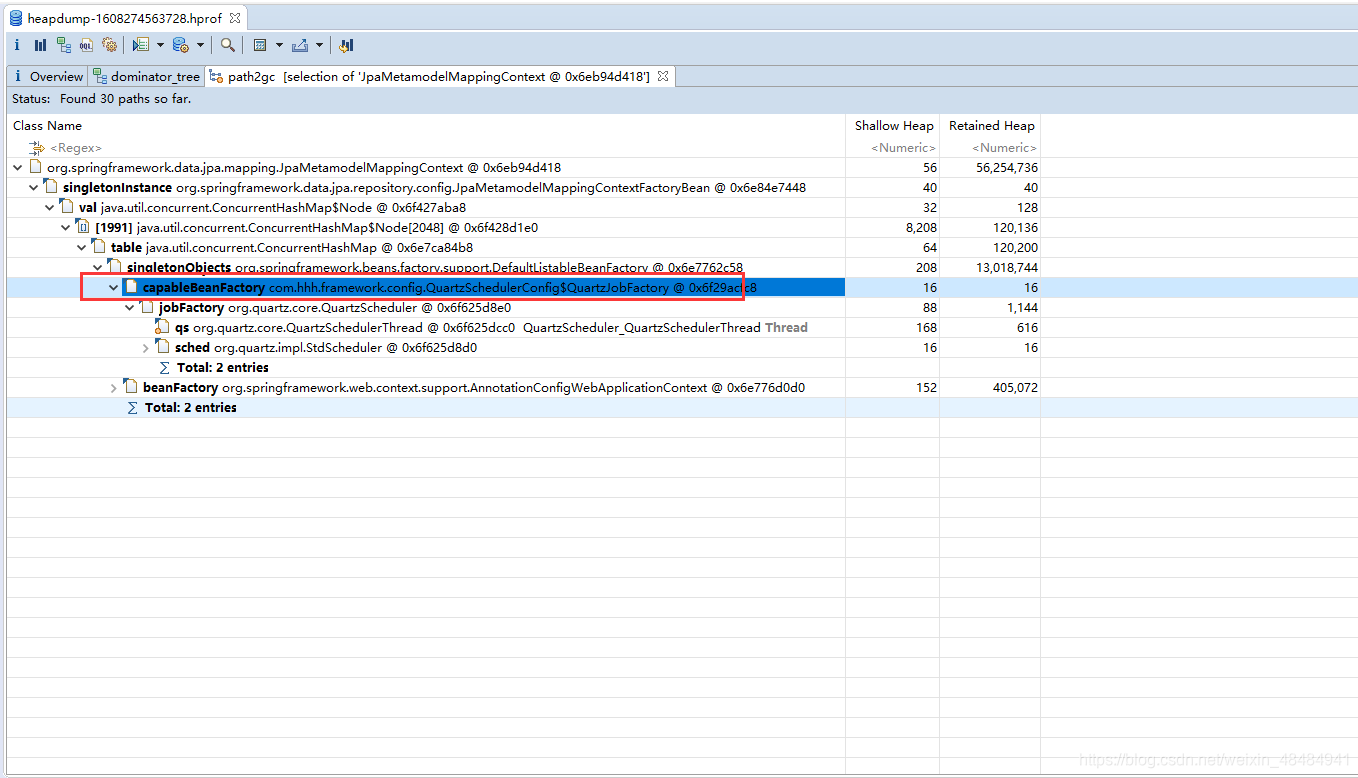
Task: Click the Class Name <Regex> filter field
Action: (x=426, y=148)
